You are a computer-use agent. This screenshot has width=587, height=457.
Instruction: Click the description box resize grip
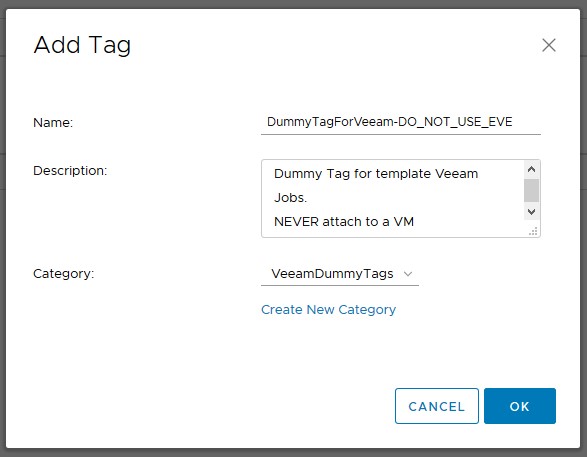pos(533,231)
